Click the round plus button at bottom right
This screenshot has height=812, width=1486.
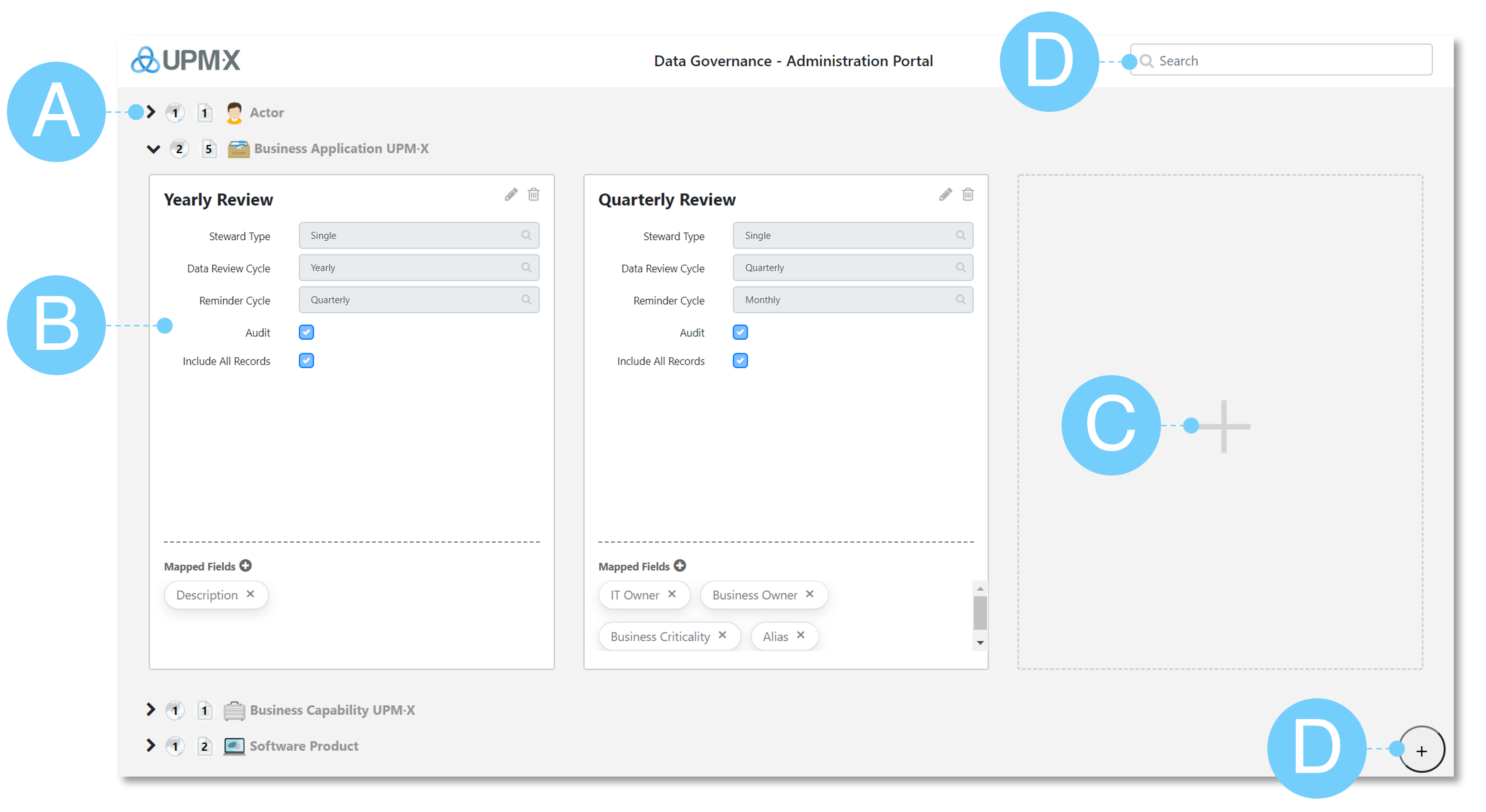point(1422,750)
